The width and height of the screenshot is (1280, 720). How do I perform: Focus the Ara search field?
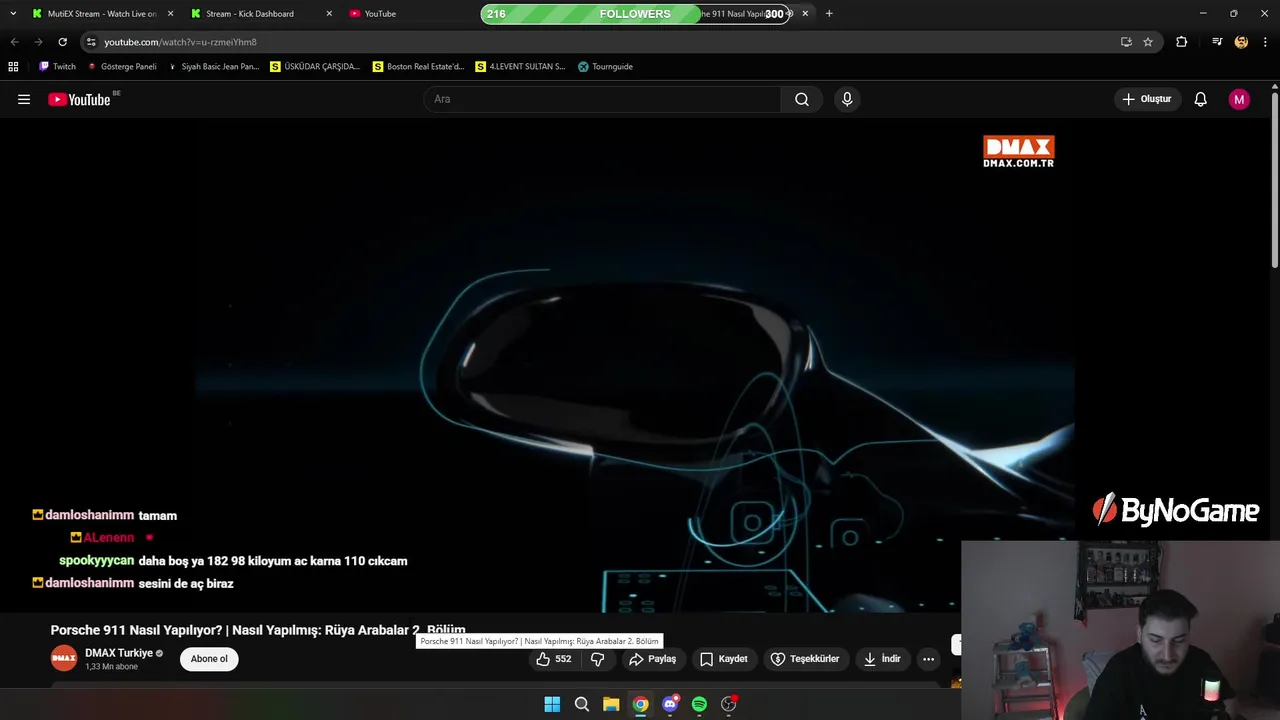pos(602,99)
